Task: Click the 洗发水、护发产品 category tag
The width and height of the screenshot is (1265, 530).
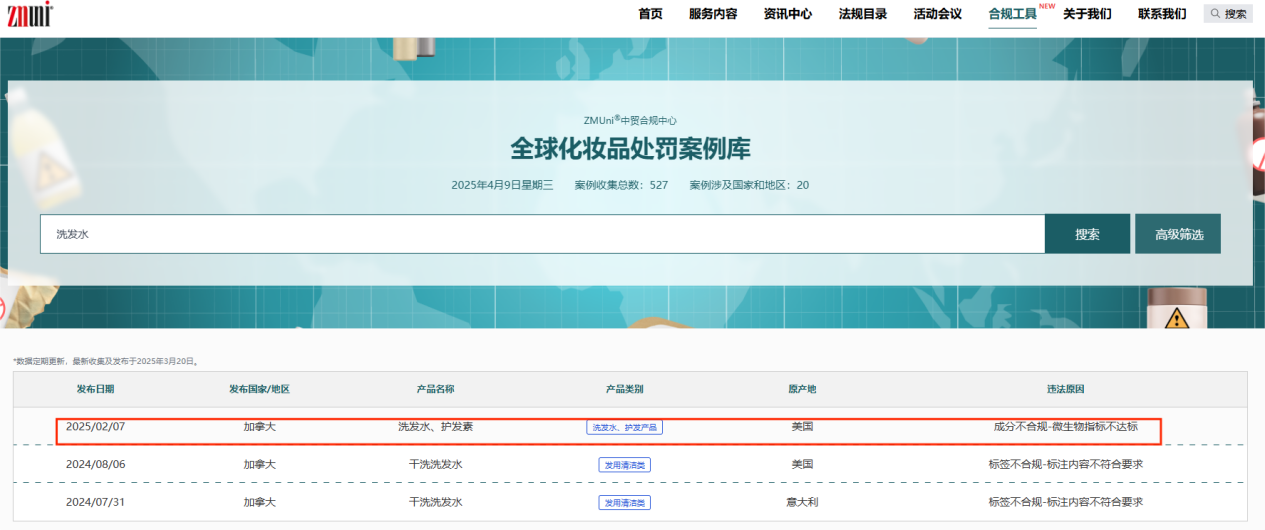Action: [x=624, y=427]
